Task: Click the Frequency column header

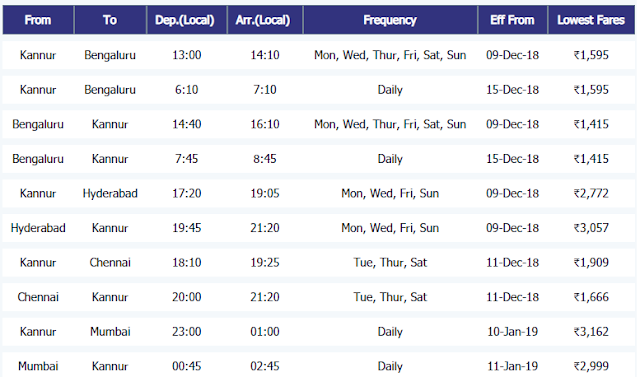Action: click(390, 20)
